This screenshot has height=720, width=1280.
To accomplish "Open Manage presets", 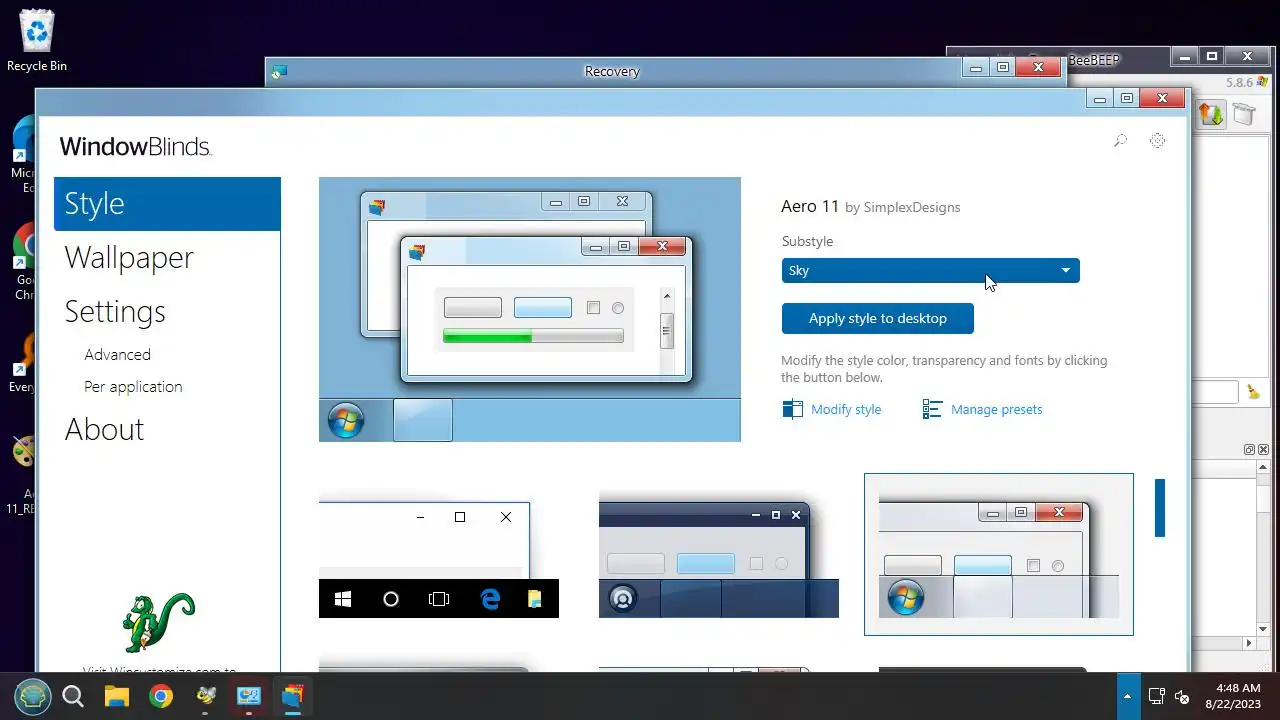I will [996, 410].
